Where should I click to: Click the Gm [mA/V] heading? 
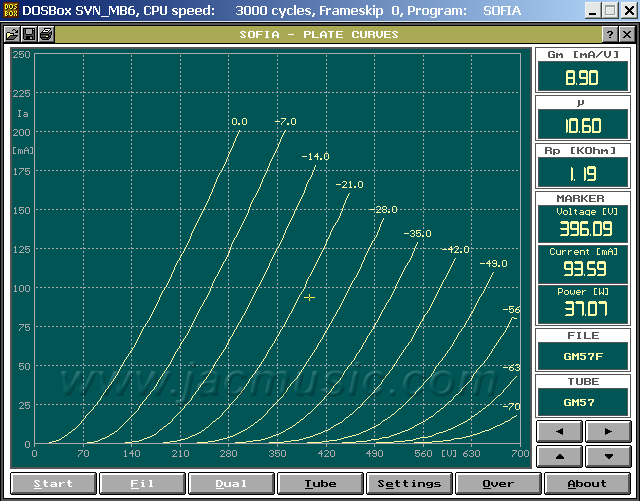tap(583, 54)
